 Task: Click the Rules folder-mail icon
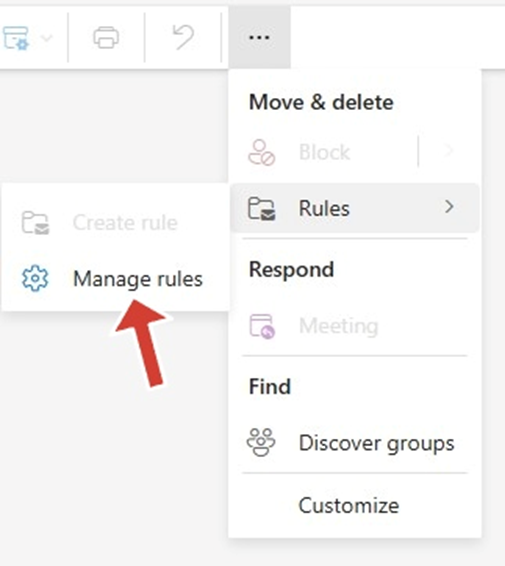pyautogui.click(x=262, y=209)
